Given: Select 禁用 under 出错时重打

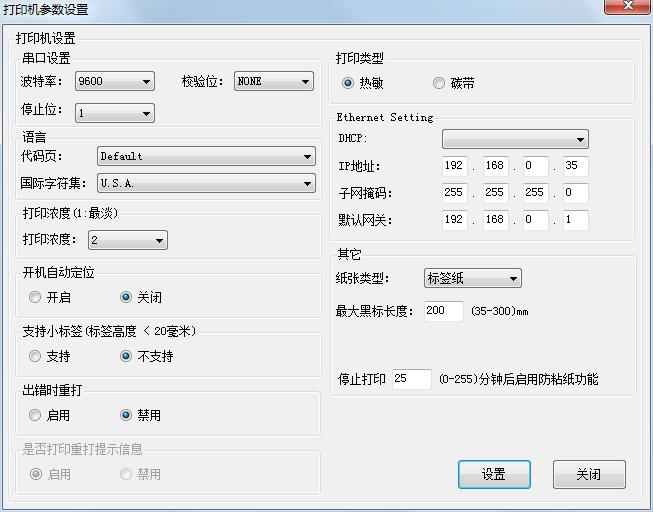Looking at the screenshot, I should 126,415.
